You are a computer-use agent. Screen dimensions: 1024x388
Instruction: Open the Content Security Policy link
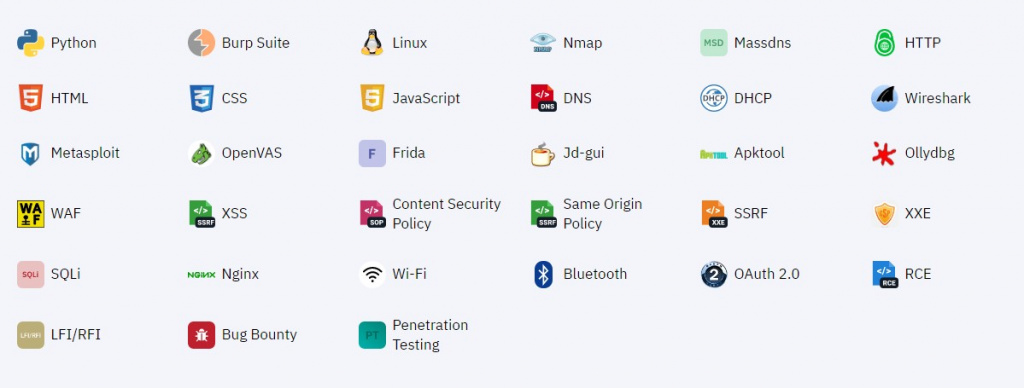click(x=430, y=214)
